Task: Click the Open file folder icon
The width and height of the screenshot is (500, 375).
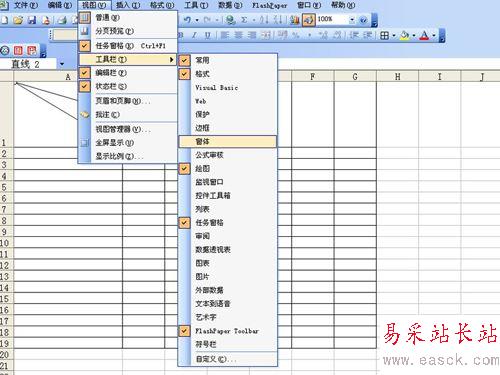Action: 18,20
